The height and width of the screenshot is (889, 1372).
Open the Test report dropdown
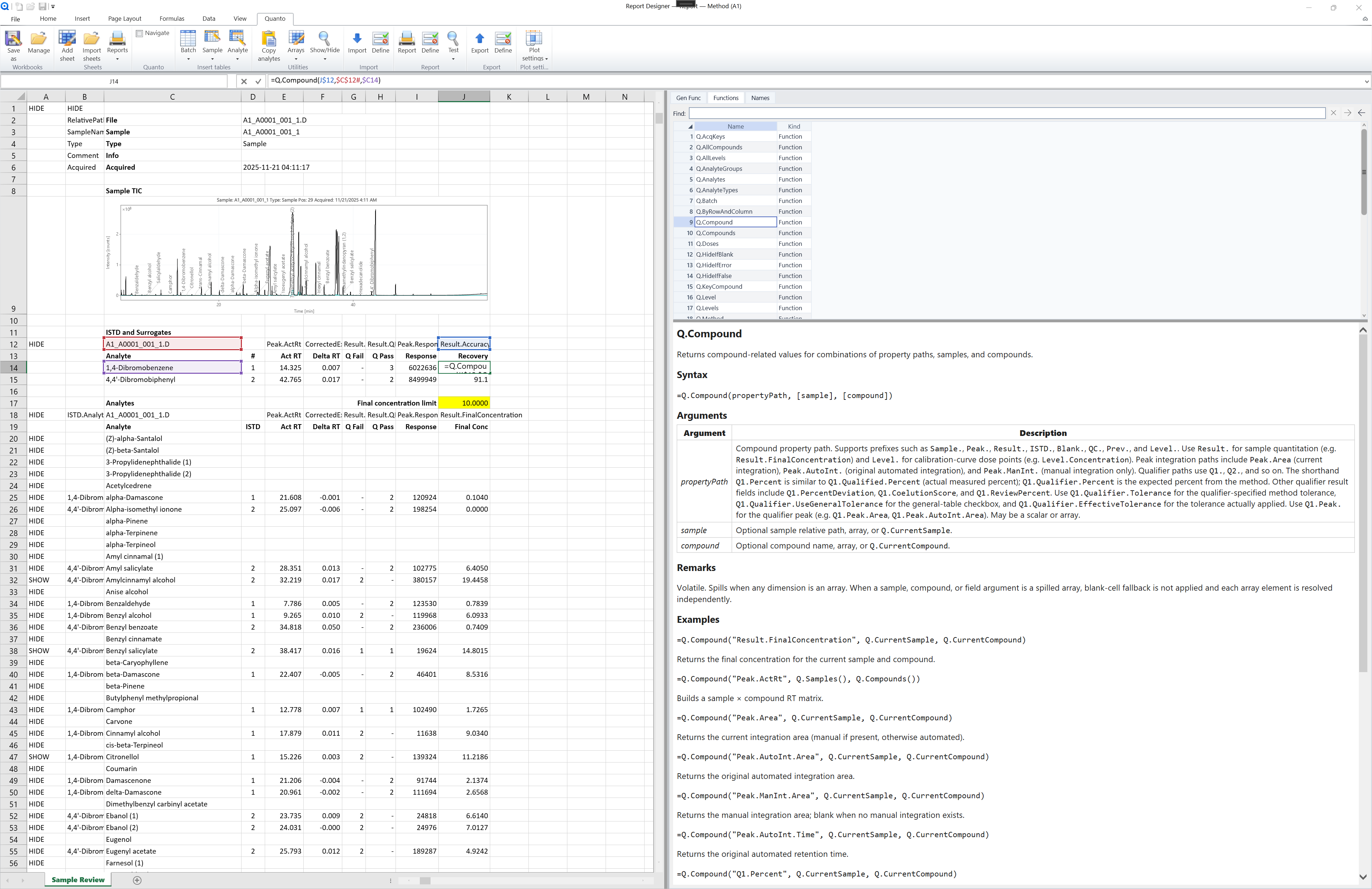[453, 59]
